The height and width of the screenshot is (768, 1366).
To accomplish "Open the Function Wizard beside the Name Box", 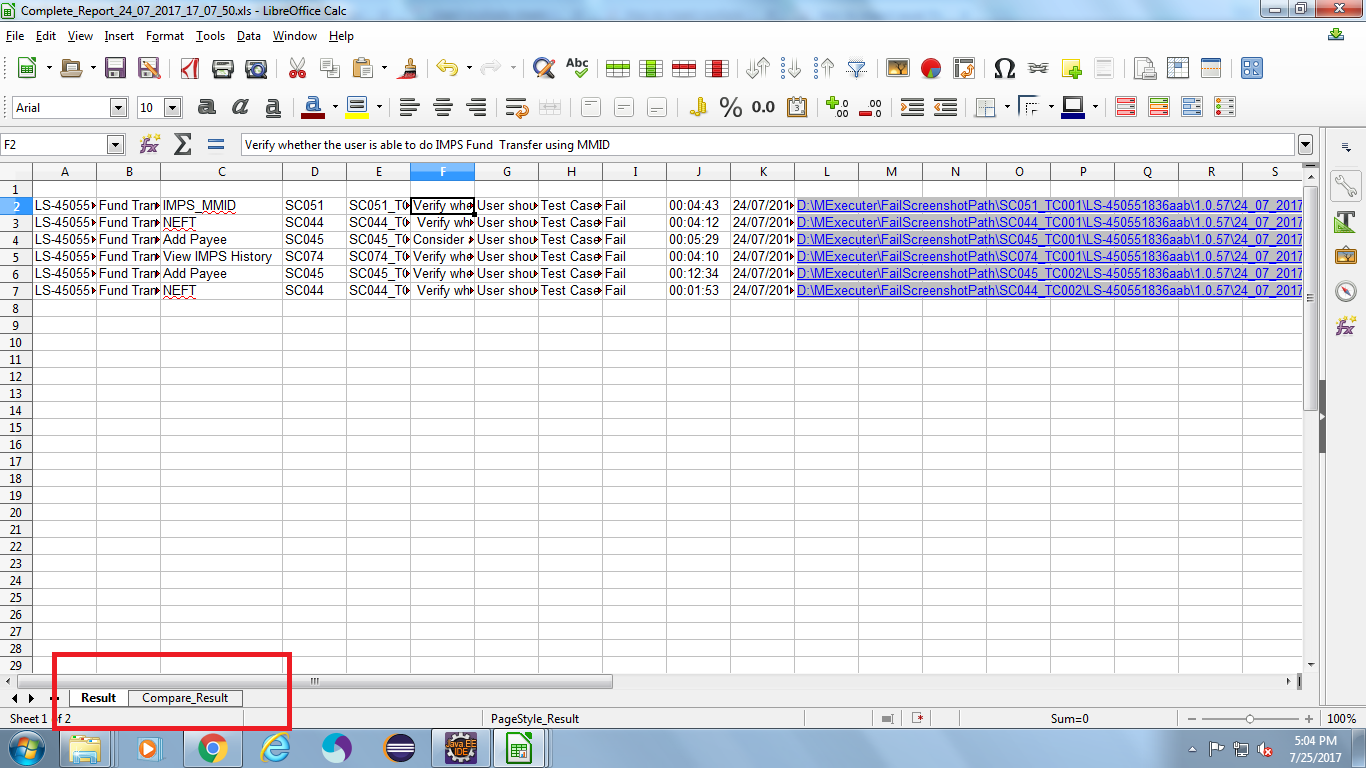I will tap(149, 144).
